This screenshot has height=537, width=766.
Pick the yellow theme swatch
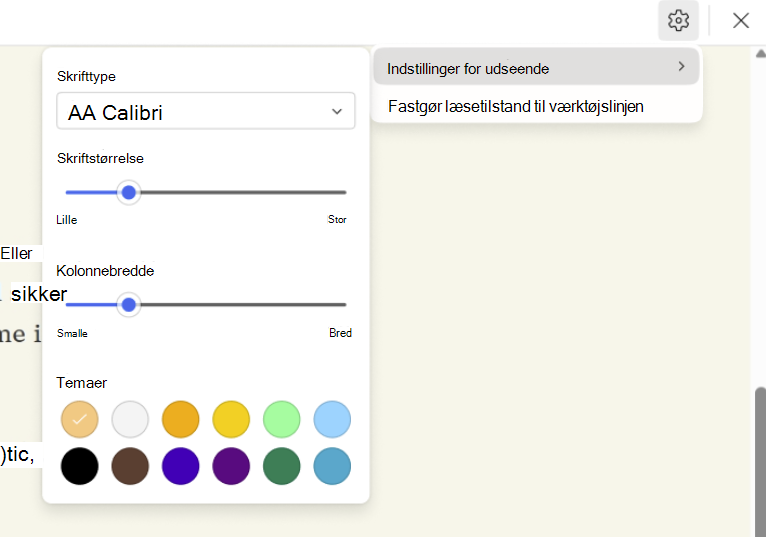click(x=231, y=419)
